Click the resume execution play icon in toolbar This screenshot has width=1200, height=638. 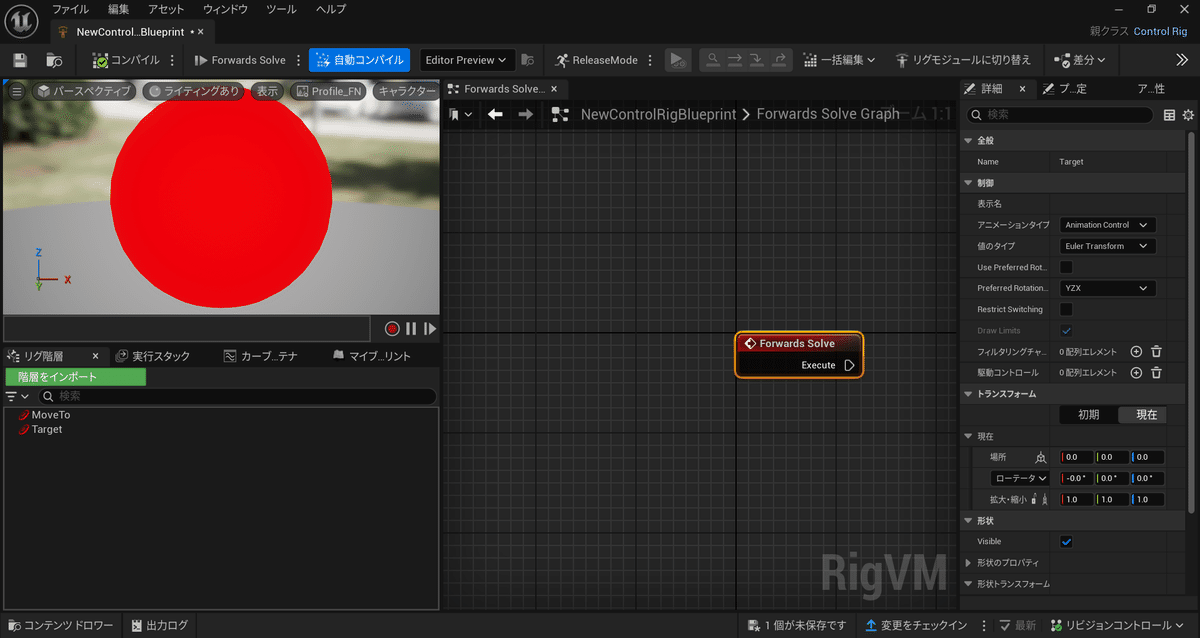pos(678,60)
